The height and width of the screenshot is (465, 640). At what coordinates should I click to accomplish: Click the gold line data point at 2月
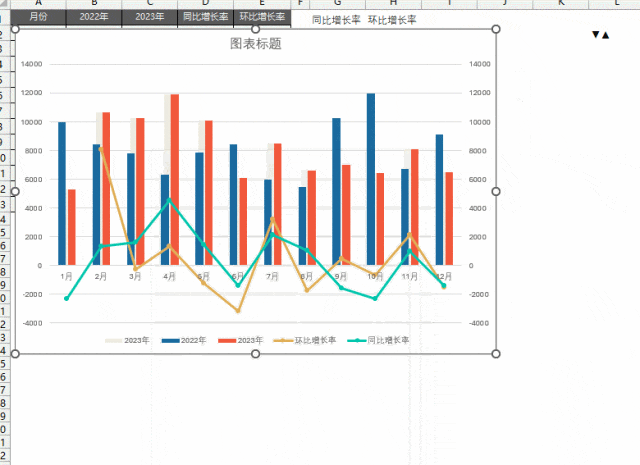(101, 149)
